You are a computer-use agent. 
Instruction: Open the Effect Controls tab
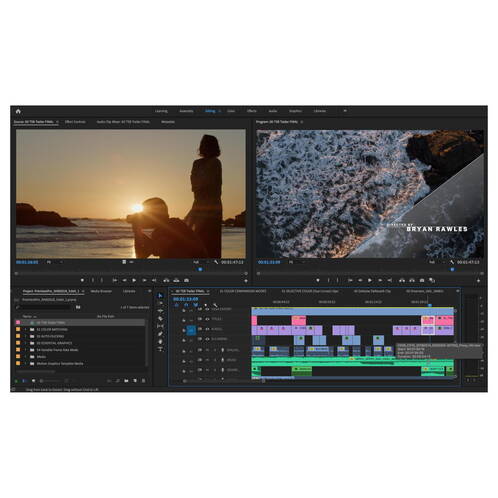point(75,122)
